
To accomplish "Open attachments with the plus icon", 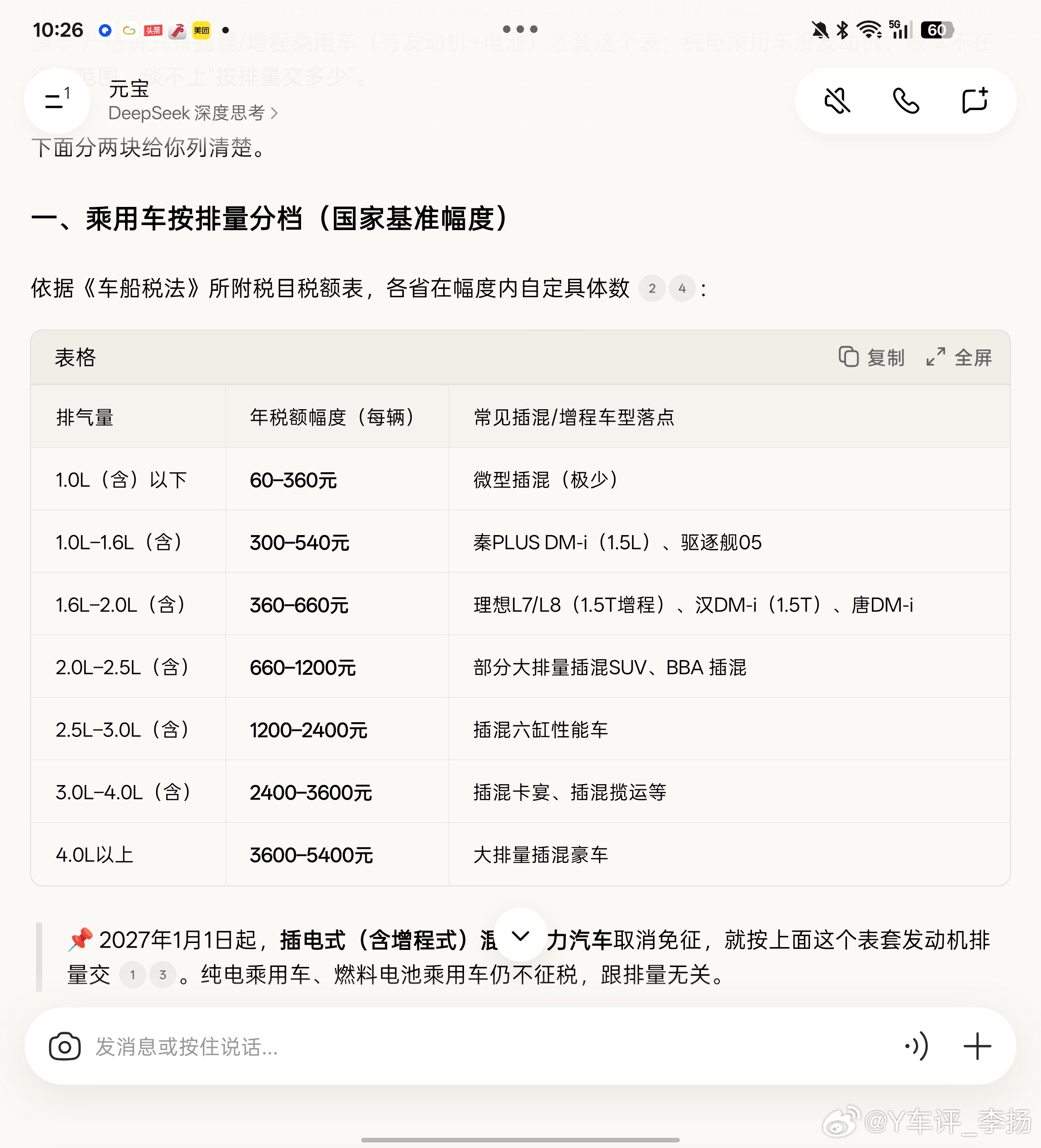I will coord(977,1046).
